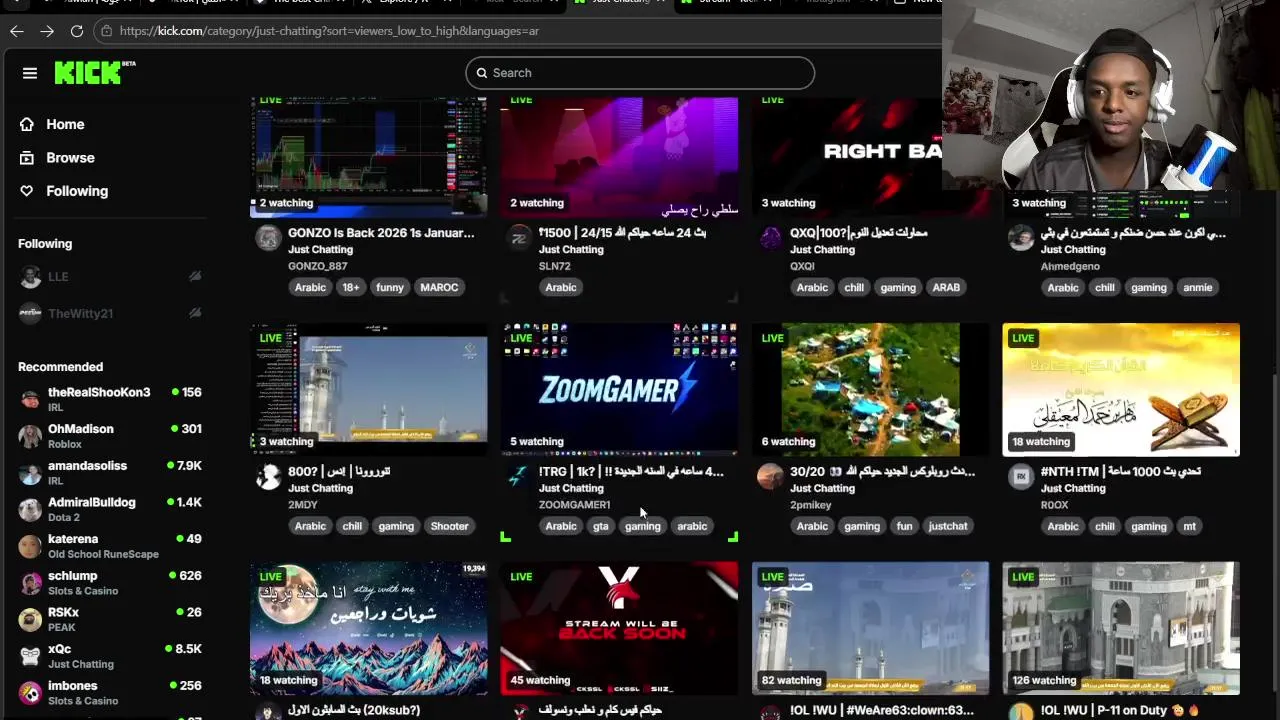Click the browser forward arrow
Image resolution: width=1280 pixels, height=720 pixels.
pyautogui.click(x=47, y=31)
